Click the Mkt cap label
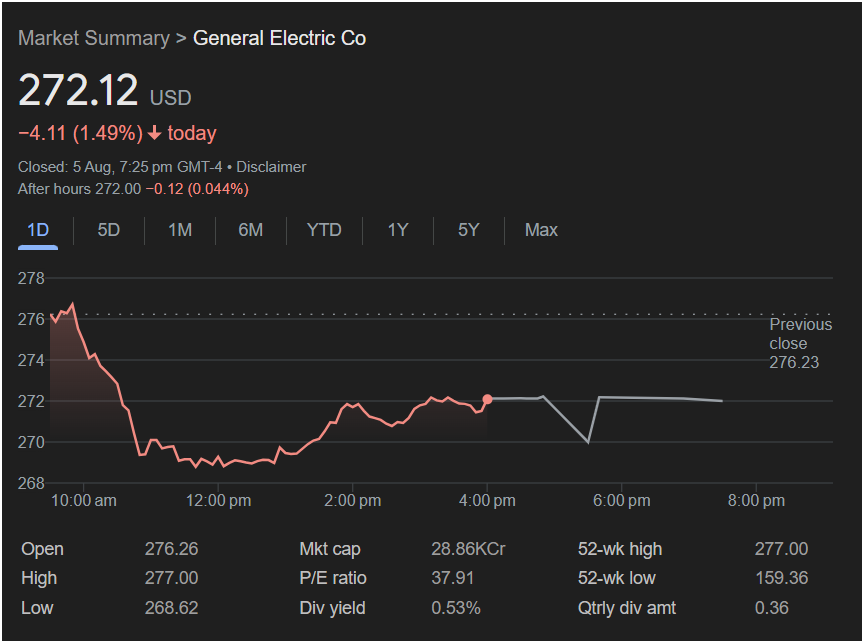Image resolution: width=864 pixels, height=643 pixels. [x=330, y=549]
